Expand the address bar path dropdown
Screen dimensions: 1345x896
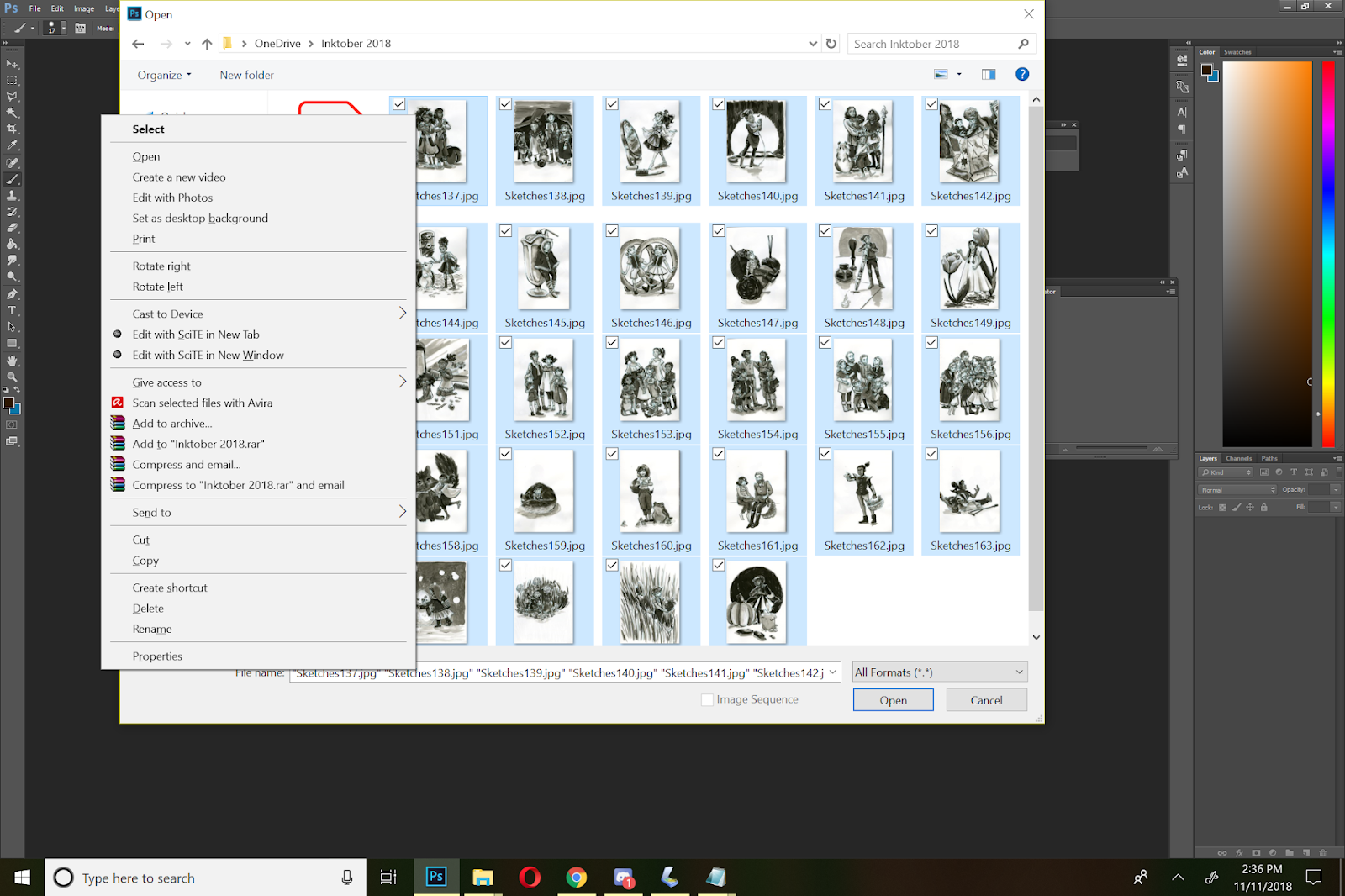click(x=813, y=44)
